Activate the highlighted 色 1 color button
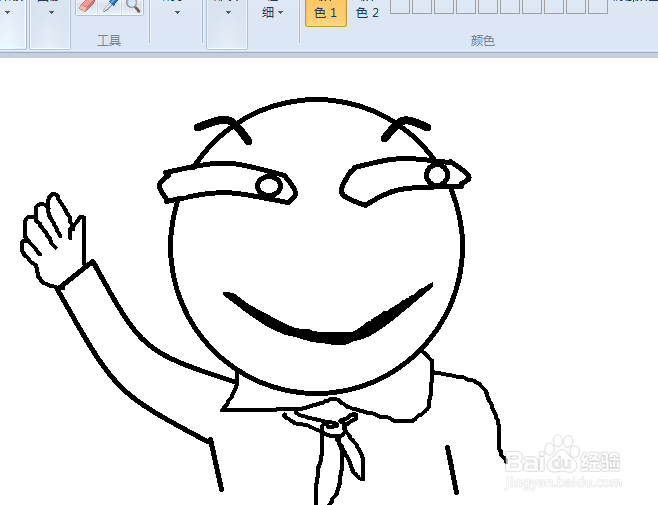 point(326,13)
